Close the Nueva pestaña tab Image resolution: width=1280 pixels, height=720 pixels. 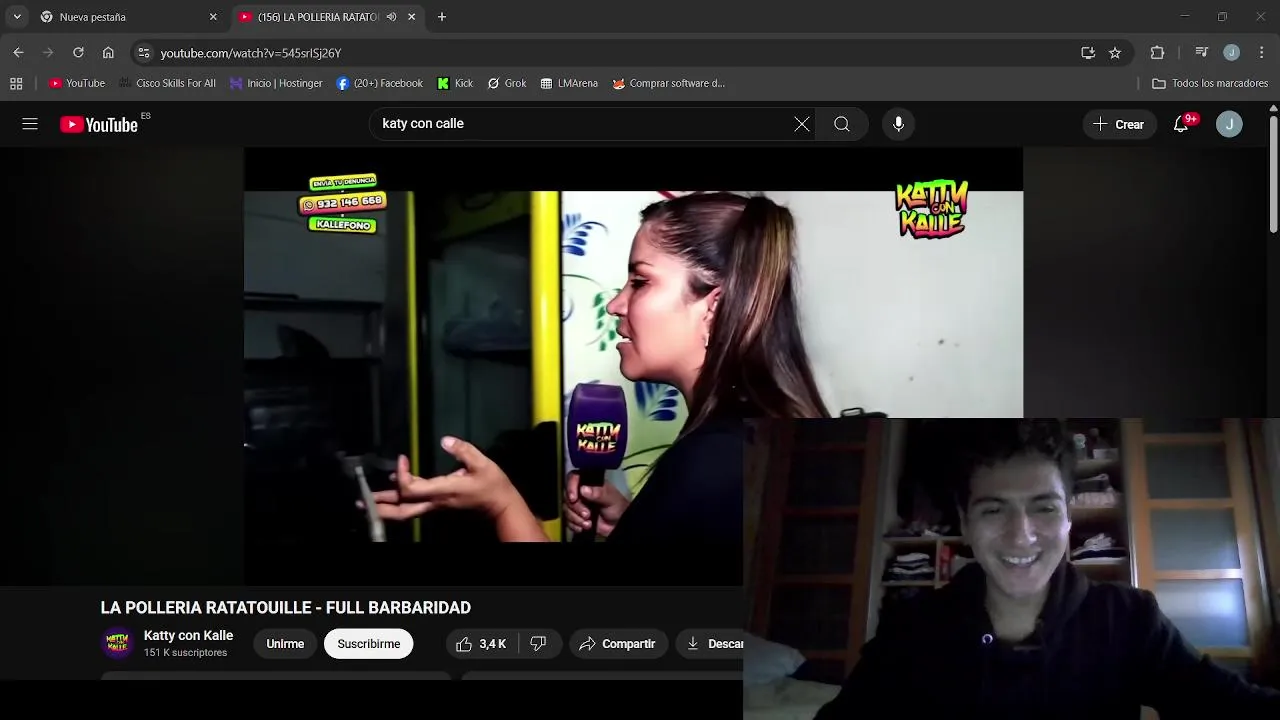coord(213,17)
